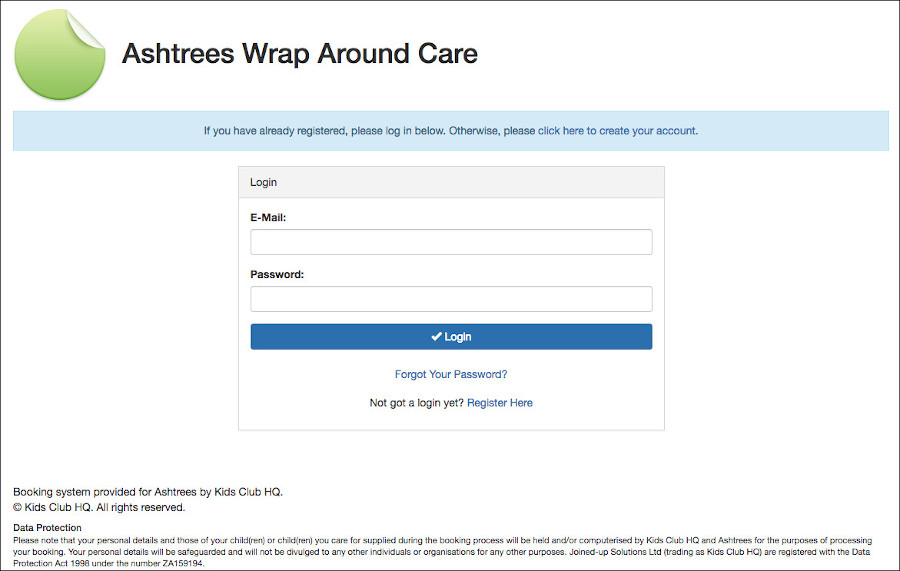
Task: Click the green sticker logo
Action: coord(60,55)
